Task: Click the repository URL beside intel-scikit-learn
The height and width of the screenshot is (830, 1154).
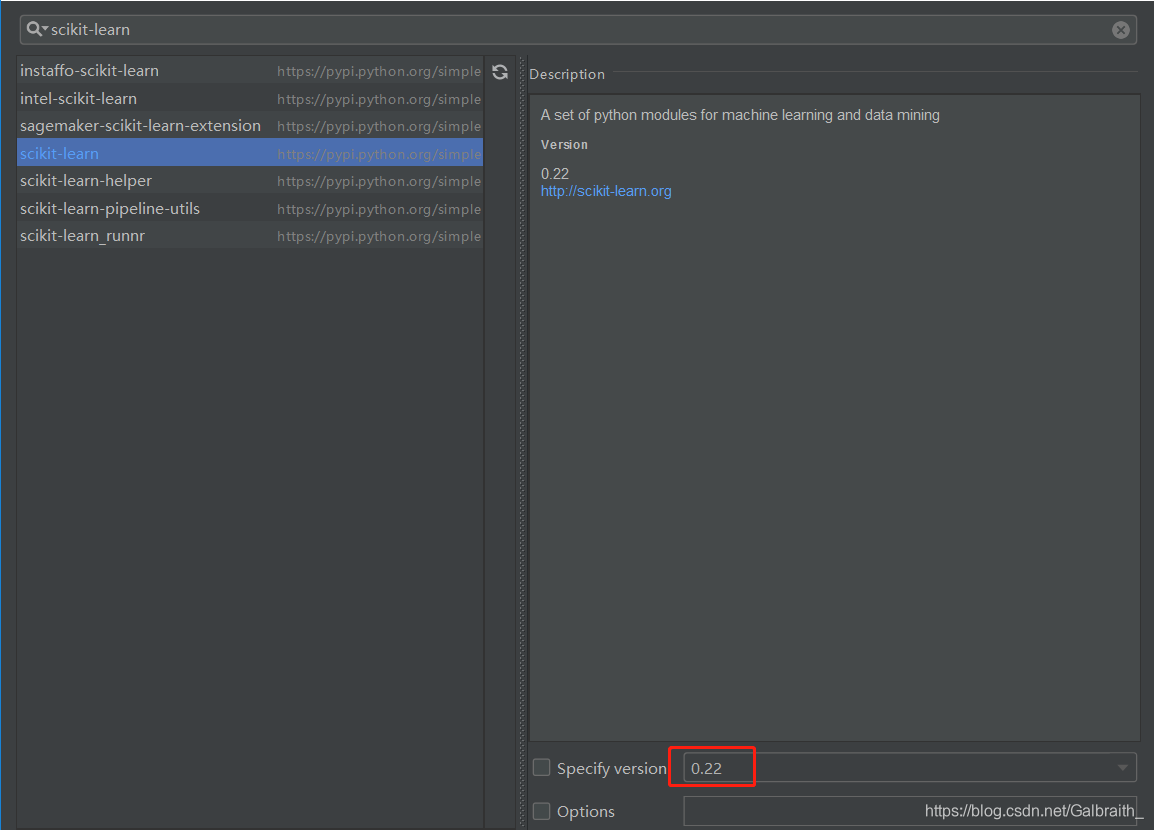Action: click(x=379, y=99)
